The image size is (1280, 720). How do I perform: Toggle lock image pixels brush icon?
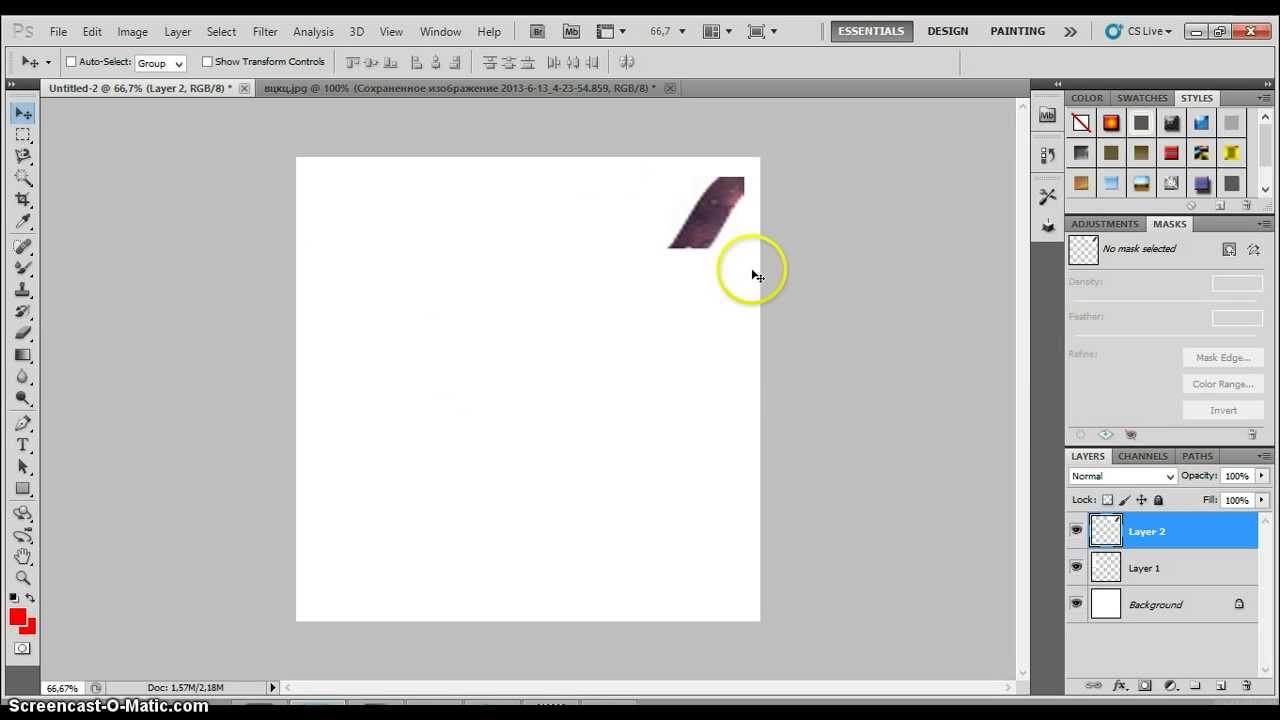1124,500
